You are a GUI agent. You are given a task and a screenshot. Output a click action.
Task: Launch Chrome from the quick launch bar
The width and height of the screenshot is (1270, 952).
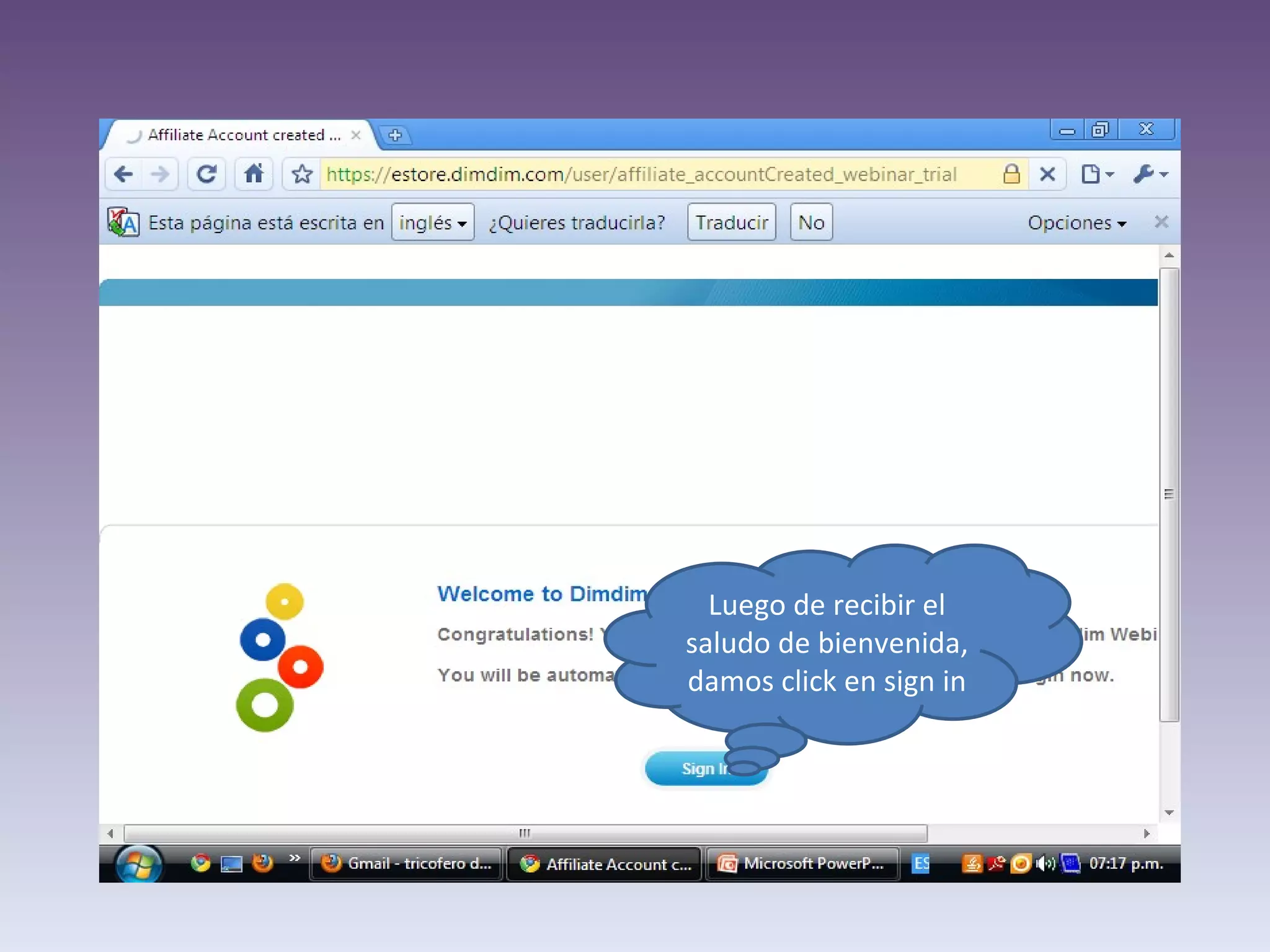coord(200,863)
